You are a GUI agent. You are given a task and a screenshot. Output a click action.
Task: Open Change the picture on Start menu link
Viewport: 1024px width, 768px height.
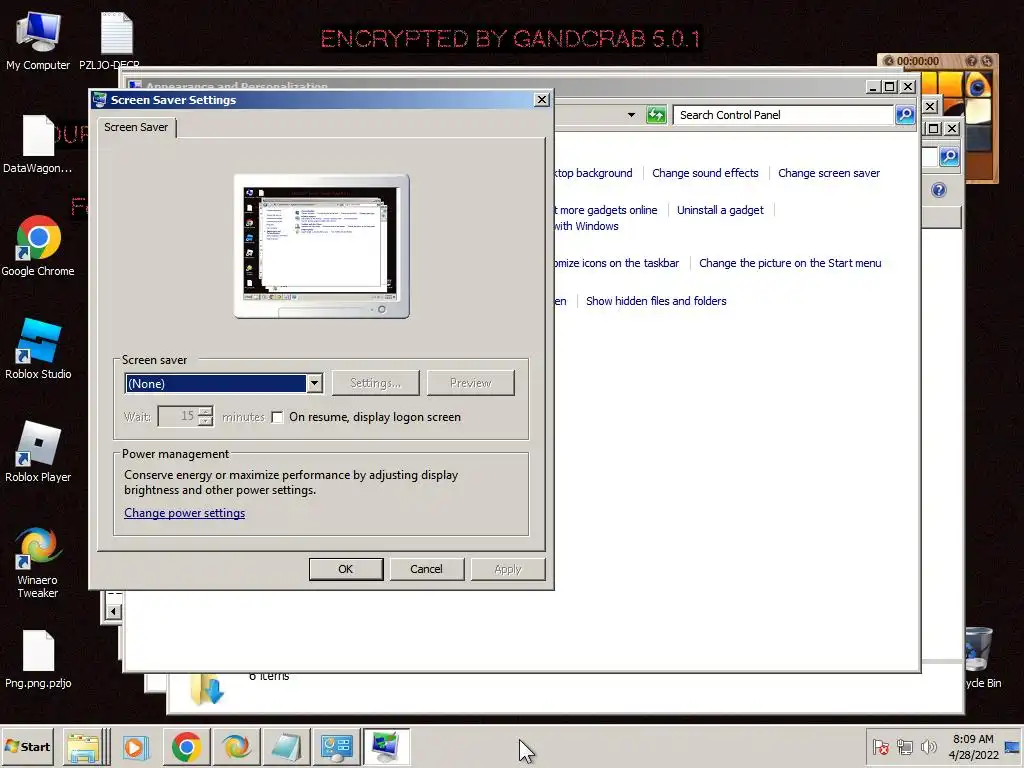tap(790, 263)
